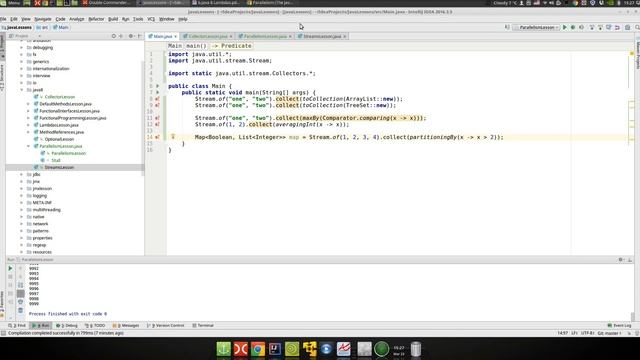Open the Run panel settings gear

(x=620, y=260)
